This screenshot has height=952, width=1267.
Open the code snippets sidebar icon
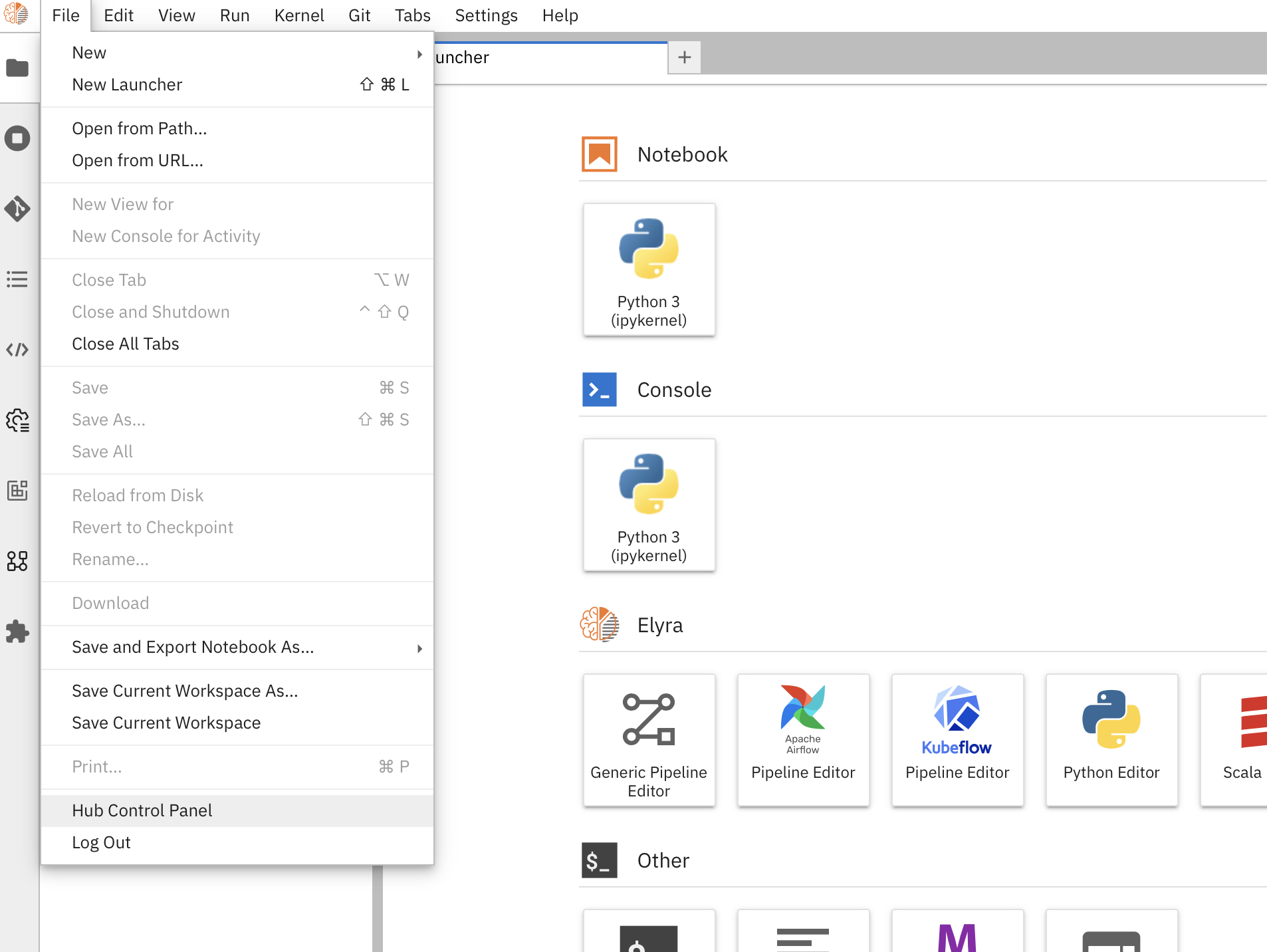click(x=17, y=350)
